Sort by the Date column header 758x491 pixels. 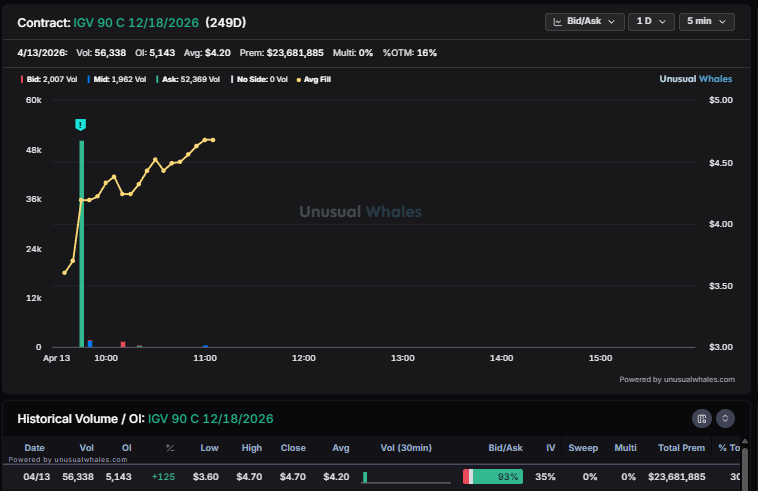click(34, 448)
